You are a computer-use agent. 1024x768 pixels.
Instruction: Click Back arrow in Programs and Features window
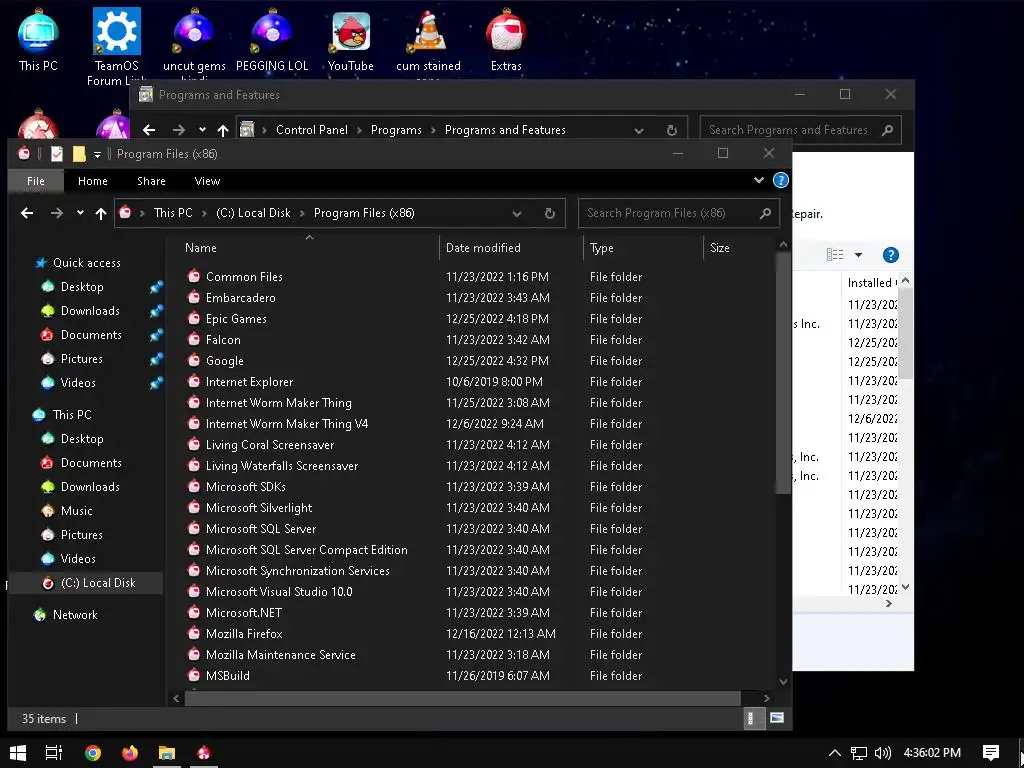149,130
